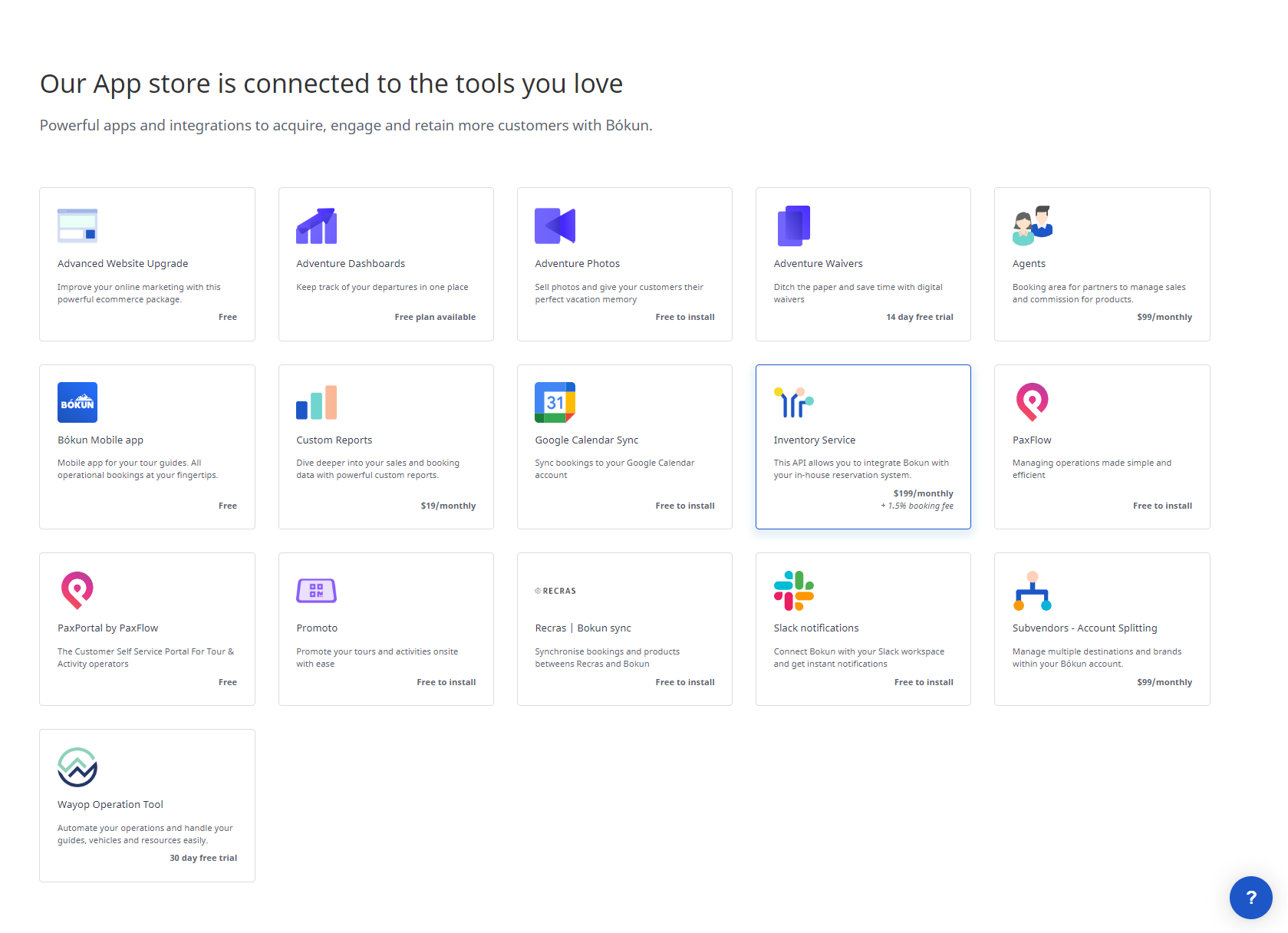Click '+ 1.5% booking fee' text
This screenshot has width=1288, height=933.
917,506
